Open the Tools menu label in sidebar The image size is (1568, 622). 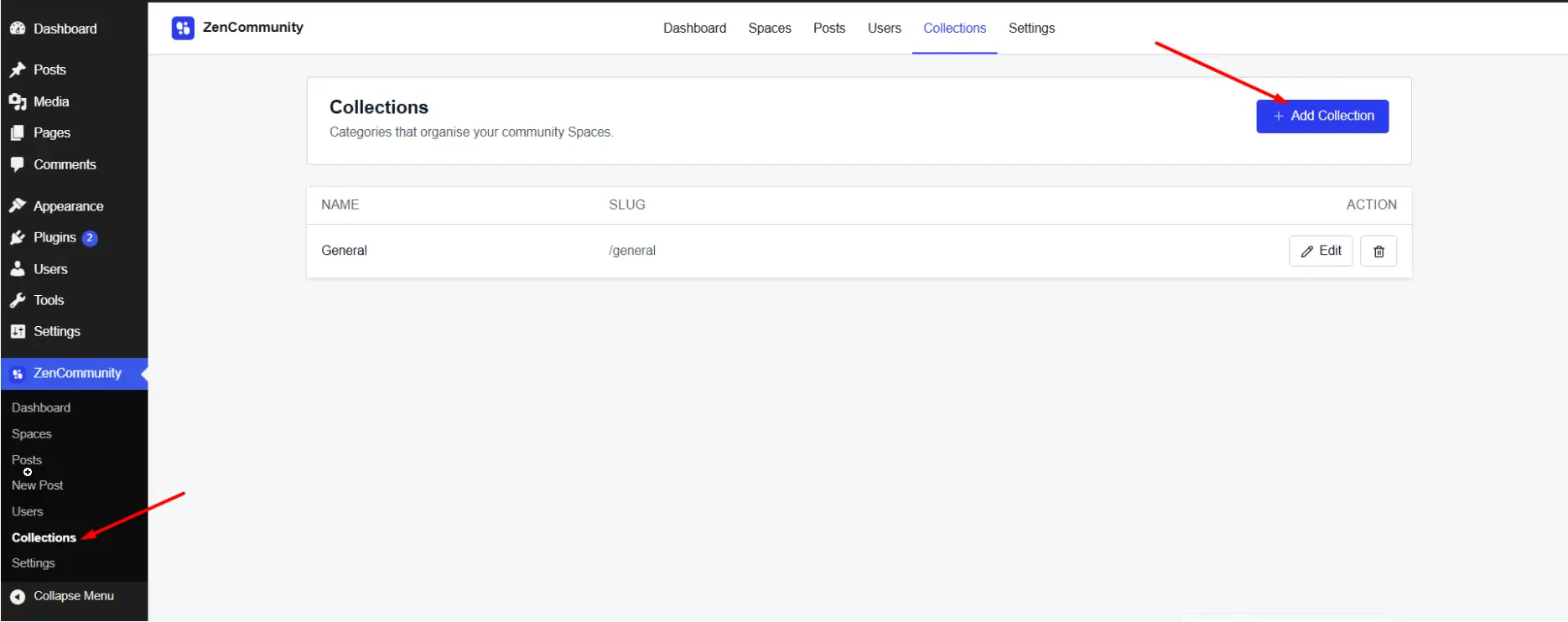[x=49, y=300]
